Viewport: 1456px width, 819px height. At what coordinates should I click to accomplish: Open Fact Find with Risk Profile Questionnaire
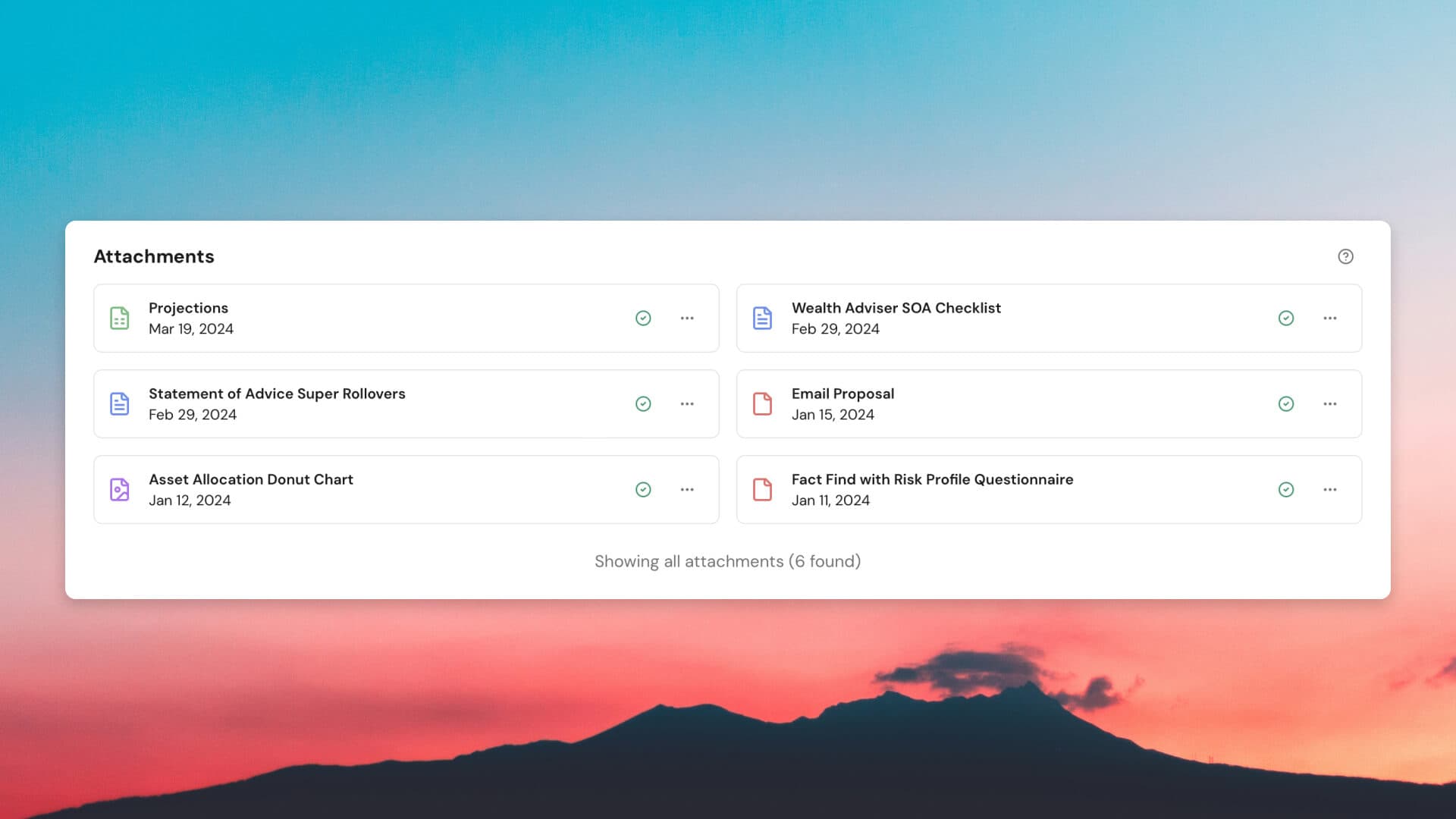(932, 479)
